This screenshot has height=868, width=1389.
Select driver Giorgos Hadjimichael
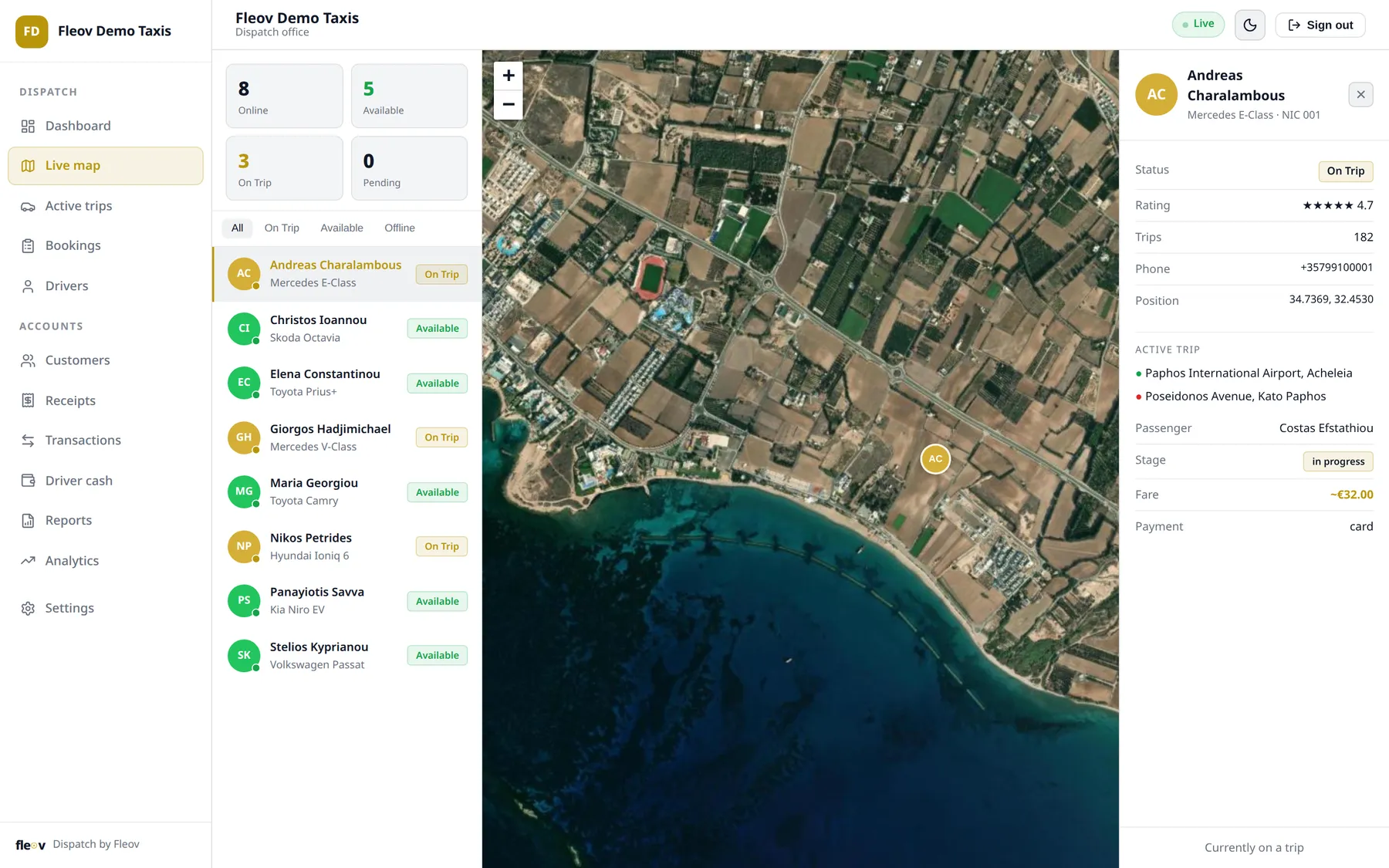pyautogui.click(x=347, y=437)
